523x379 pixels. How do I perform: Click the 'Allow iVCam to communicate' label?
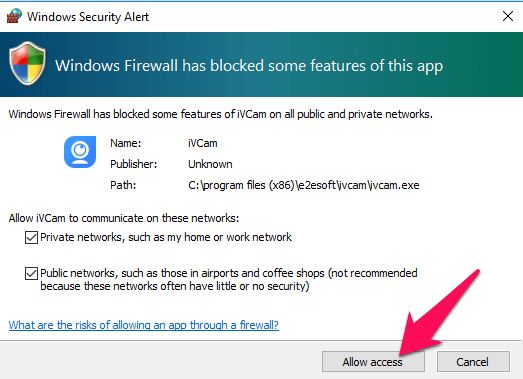(124, 218)
